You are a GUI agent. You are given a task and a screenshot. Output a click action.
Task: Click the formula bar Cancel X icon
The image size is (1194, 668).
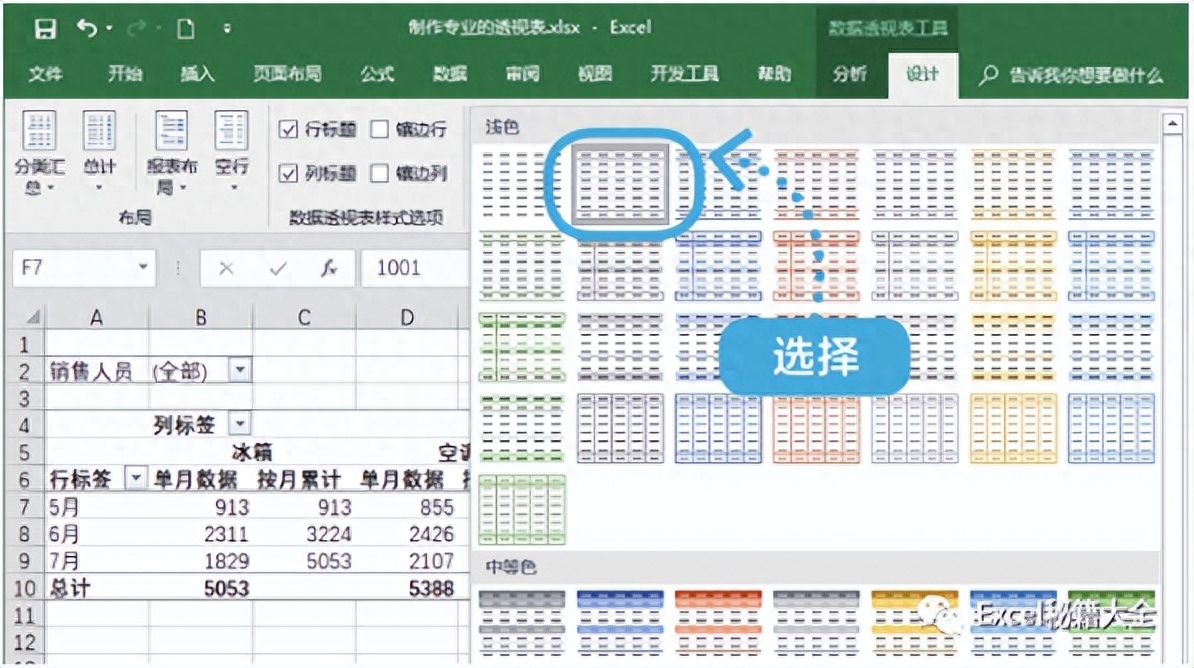(226, 268)
